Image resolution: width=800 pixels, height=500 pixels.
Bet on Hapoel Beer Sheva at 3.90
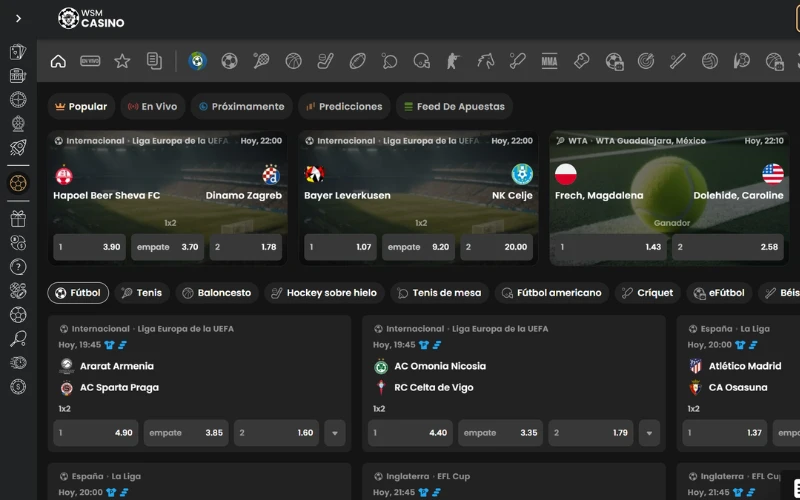pos(89,247)
